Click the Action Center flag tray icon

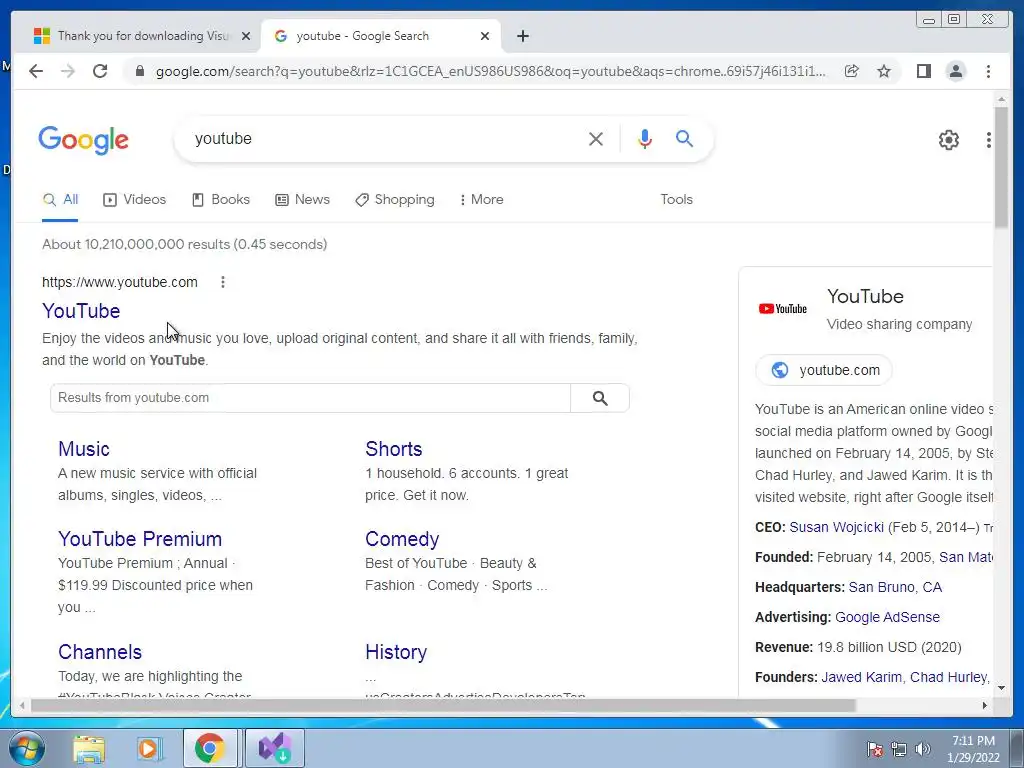tap(875, 749)
